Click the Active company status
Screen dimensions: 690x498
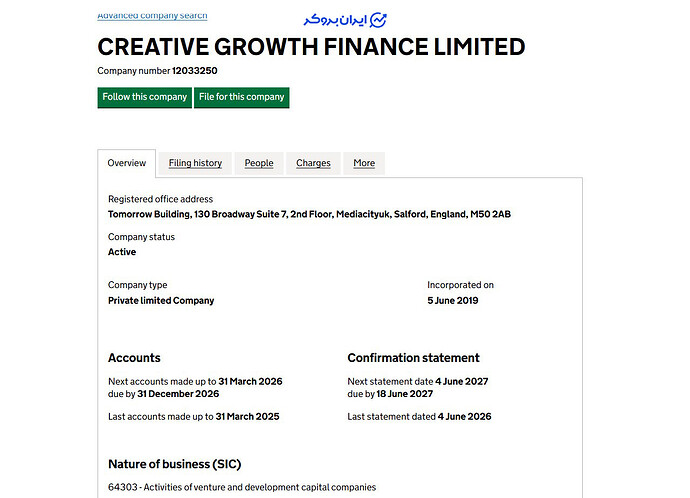tap(122, 252)
